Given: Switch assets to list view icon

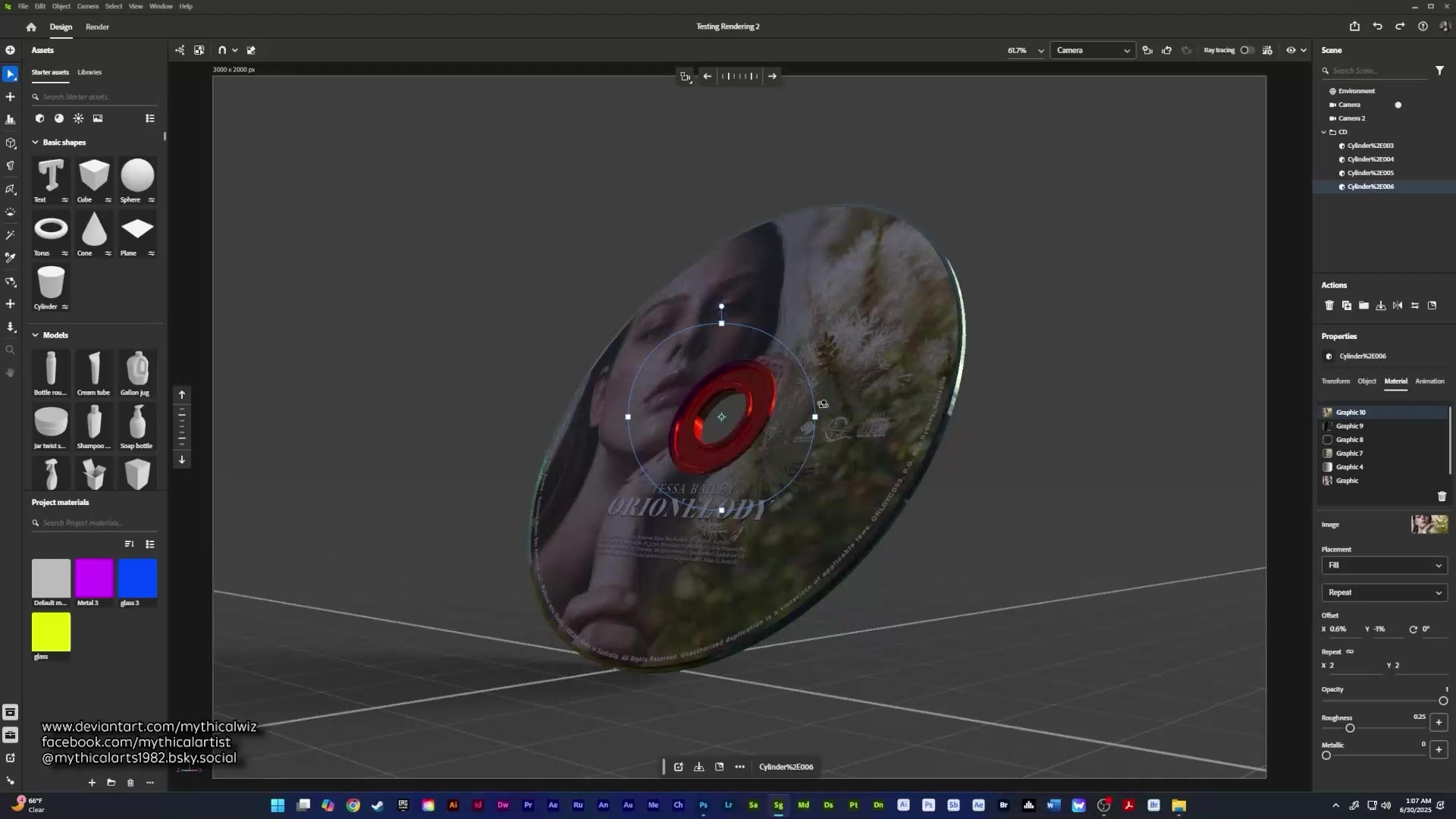Looking at the screenshot, I should click(150, 118).
